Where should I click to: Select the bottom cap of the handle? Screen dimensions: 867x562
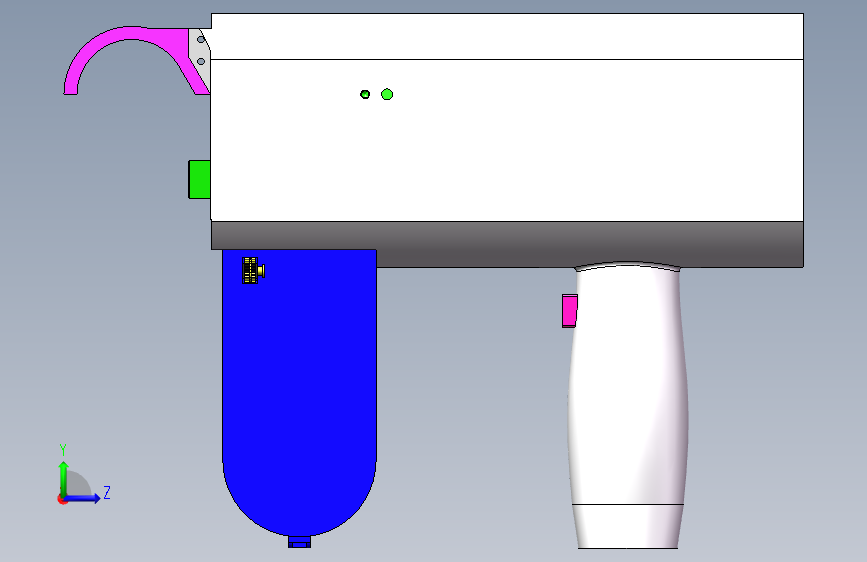pyautogui.click(x=628, y=527)
